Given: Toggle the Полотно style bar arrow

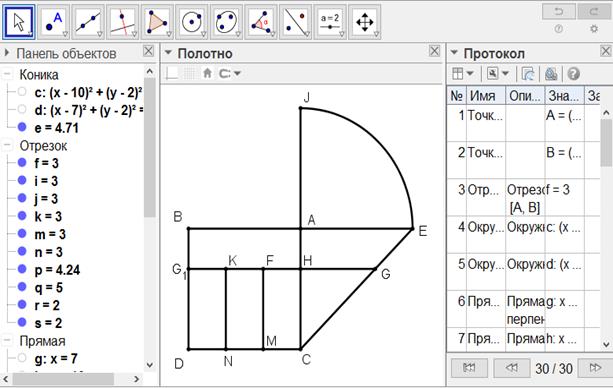Looking at the screenshot, I should click(x=168, y=52).
